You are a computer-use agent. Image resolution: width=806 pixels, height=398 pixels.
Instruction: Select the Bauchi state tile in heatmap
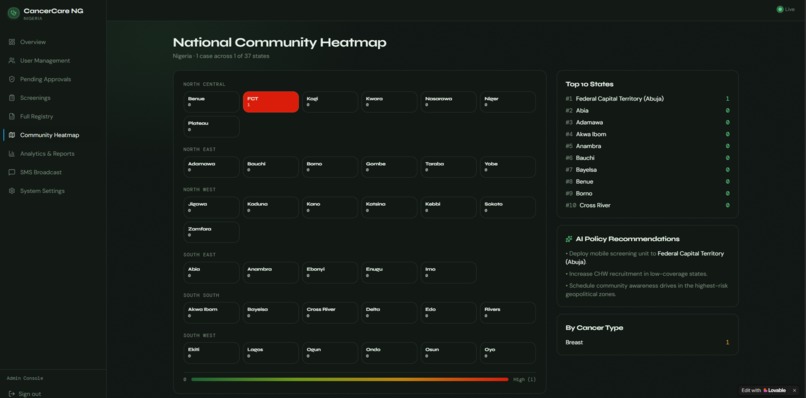point(271,167)
